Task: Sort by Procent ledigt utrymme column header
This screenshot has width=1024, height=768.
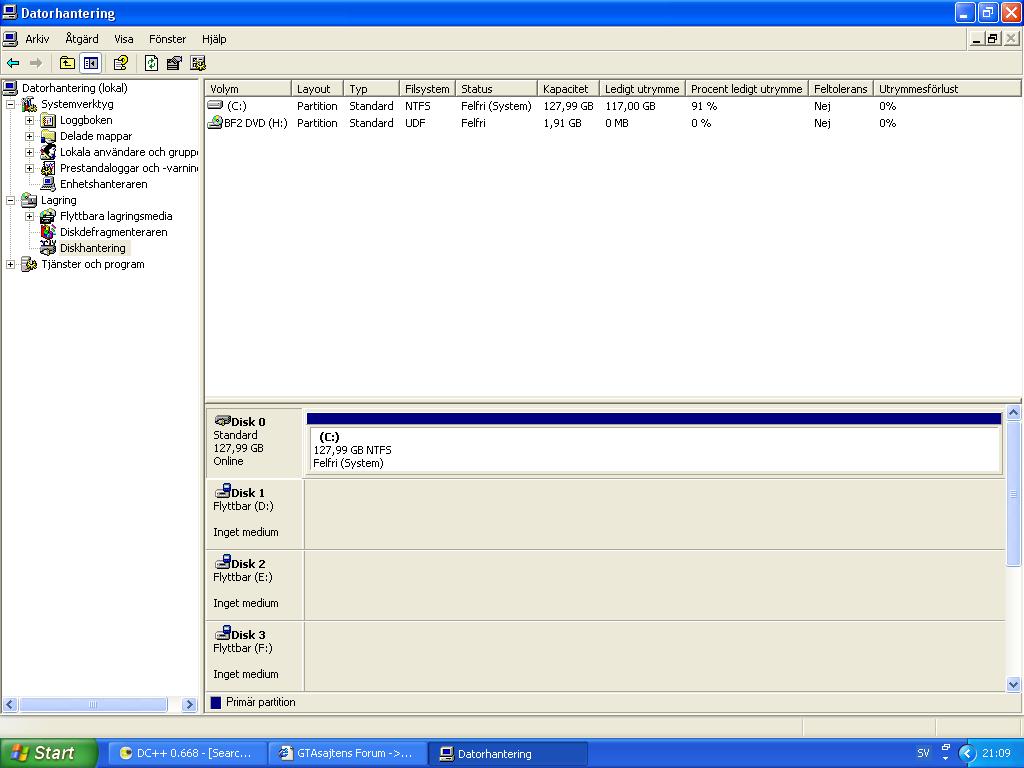Action: point(746,89)
